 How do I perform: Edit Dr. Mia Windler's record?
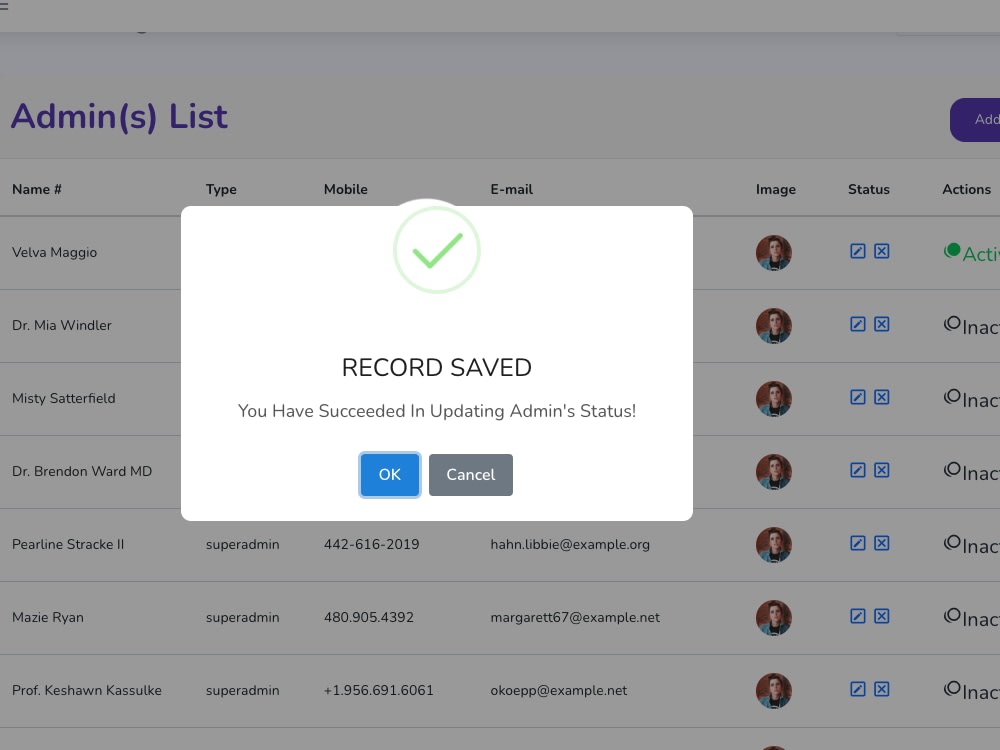pyautogui.click(x=858, y=324)
